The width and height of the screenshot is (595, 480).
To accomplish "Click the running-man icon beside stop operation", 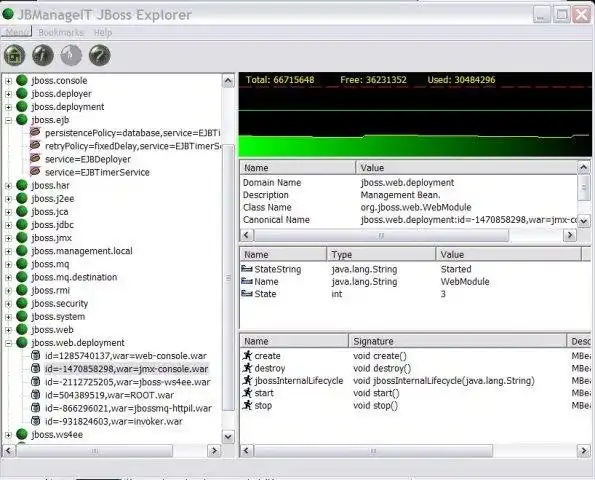I will tap(247, 405).
